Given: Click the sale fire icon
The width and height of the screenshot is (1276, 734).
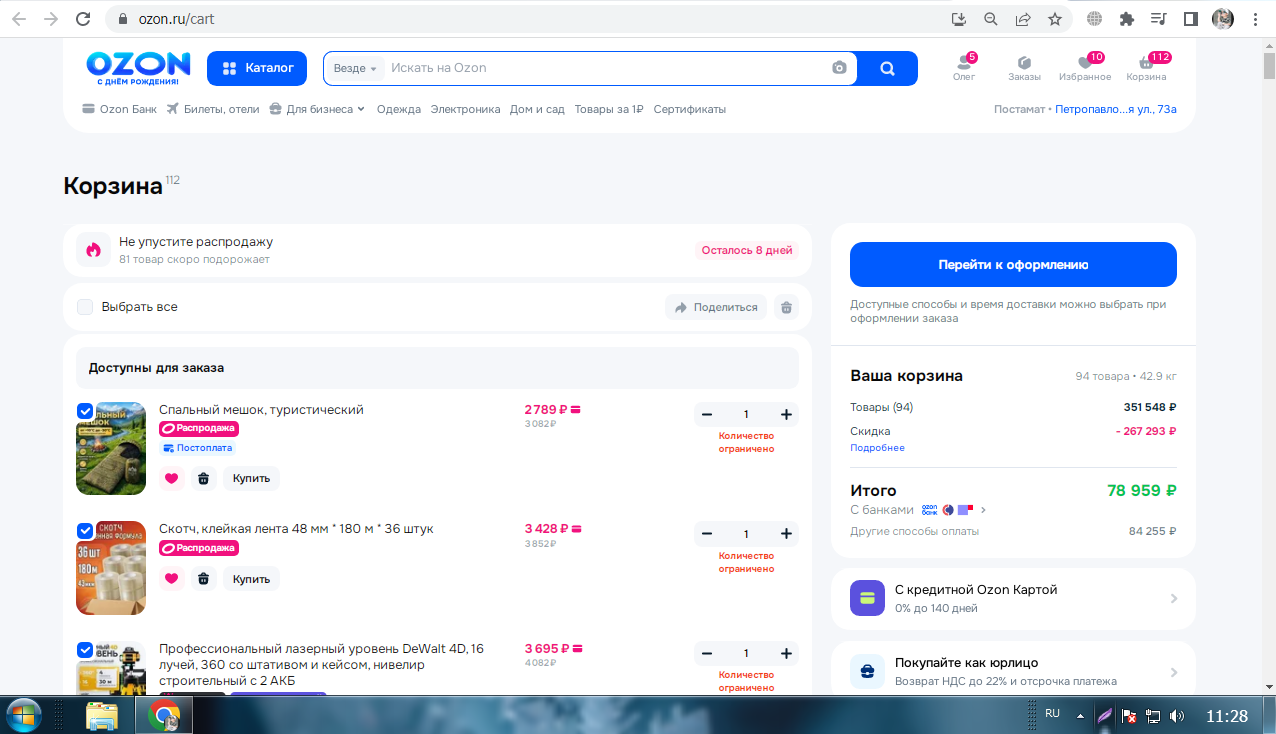Looking at the screenshot, I should coord(93,250).
